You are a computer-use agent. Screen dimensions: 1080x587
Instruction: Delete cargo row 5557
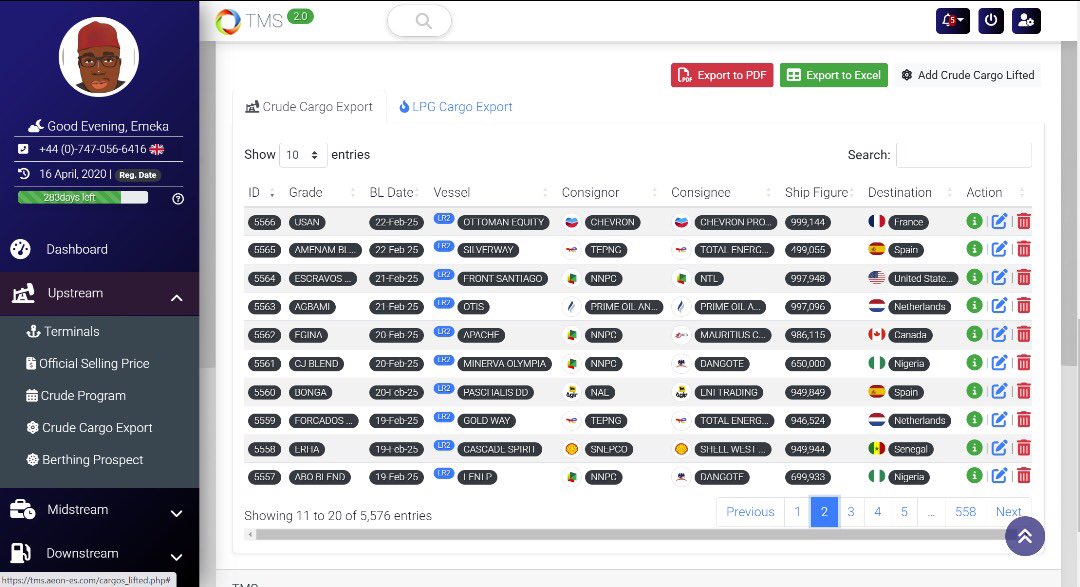pos(1024,475)
